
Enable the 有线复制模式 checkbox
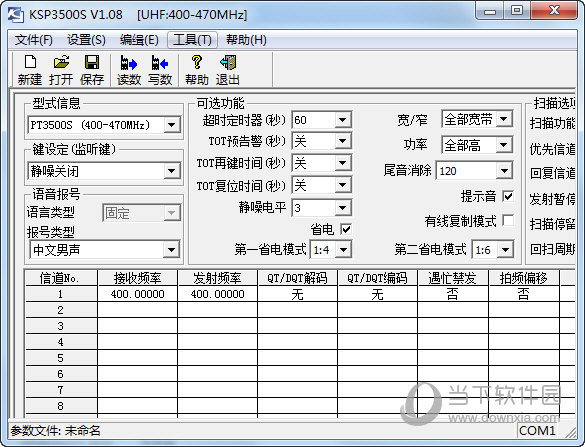[x=508, y=220]
